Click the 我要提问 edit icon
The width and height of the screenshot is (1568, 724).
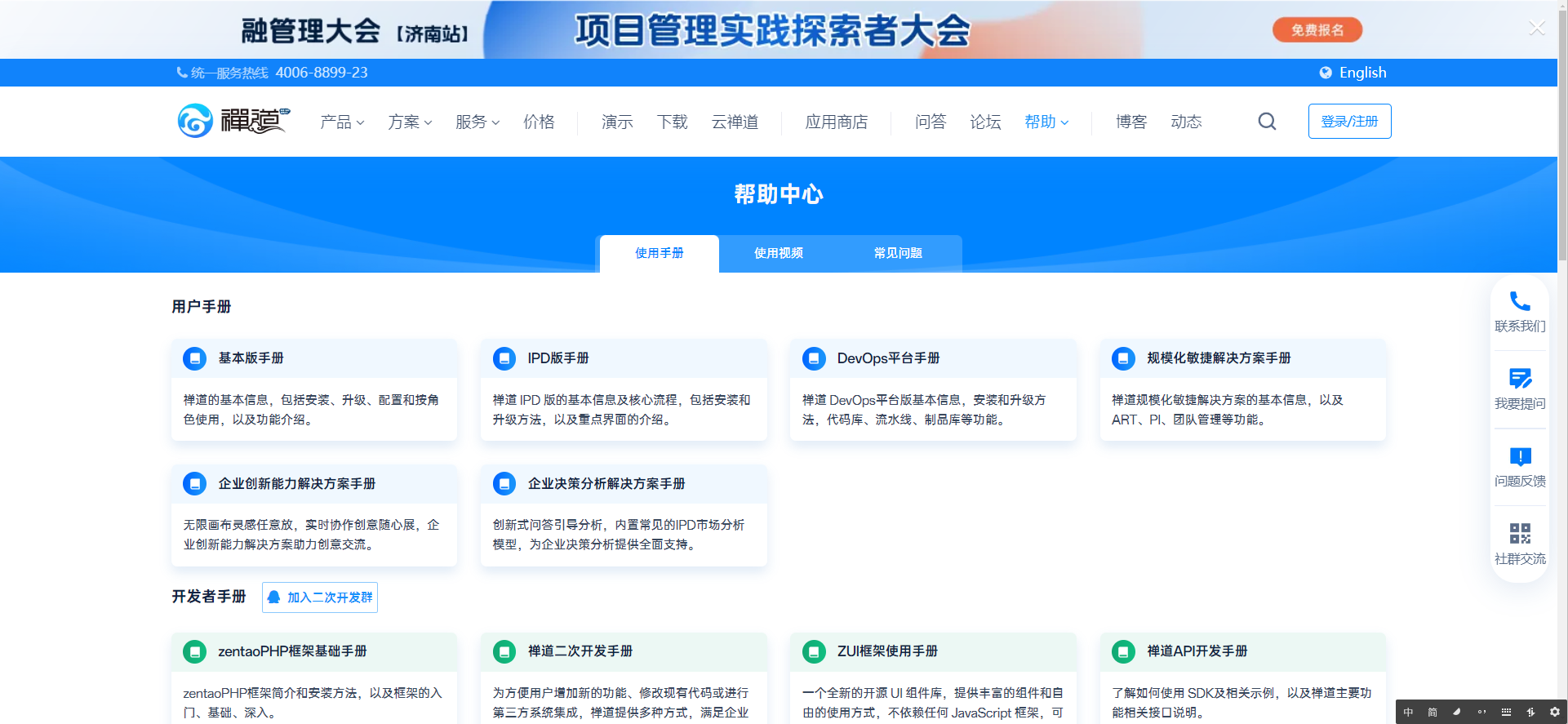click(x=1520, y=379)
